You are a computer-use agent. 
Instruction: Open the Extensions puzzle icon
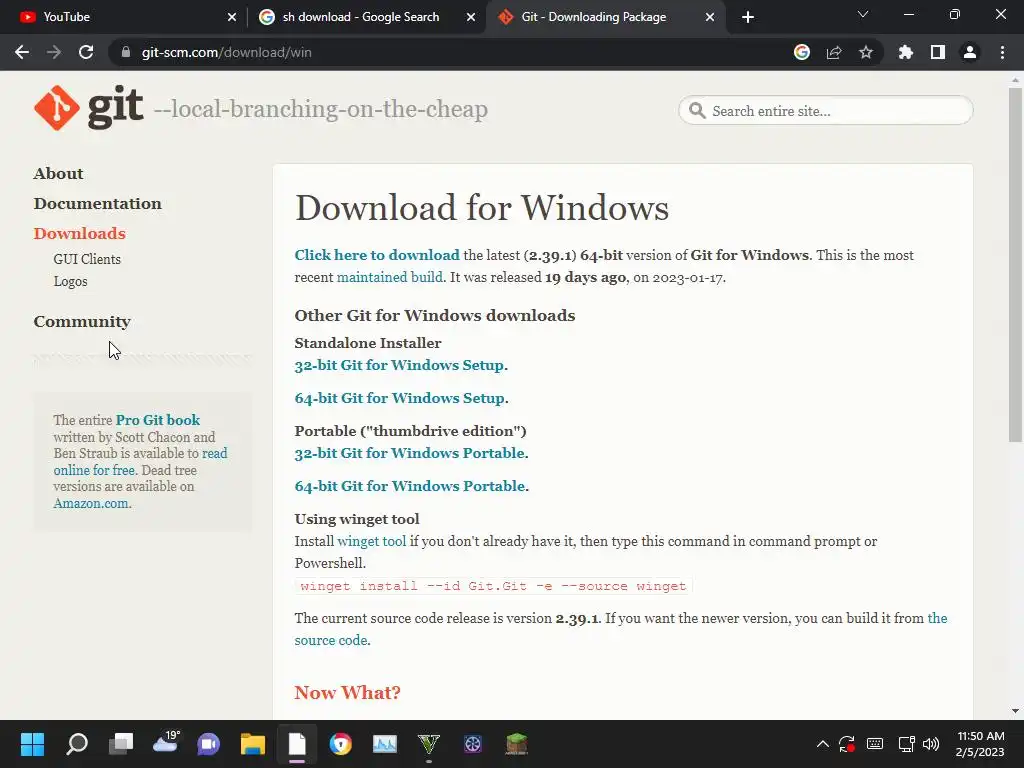tap(905, 52)
